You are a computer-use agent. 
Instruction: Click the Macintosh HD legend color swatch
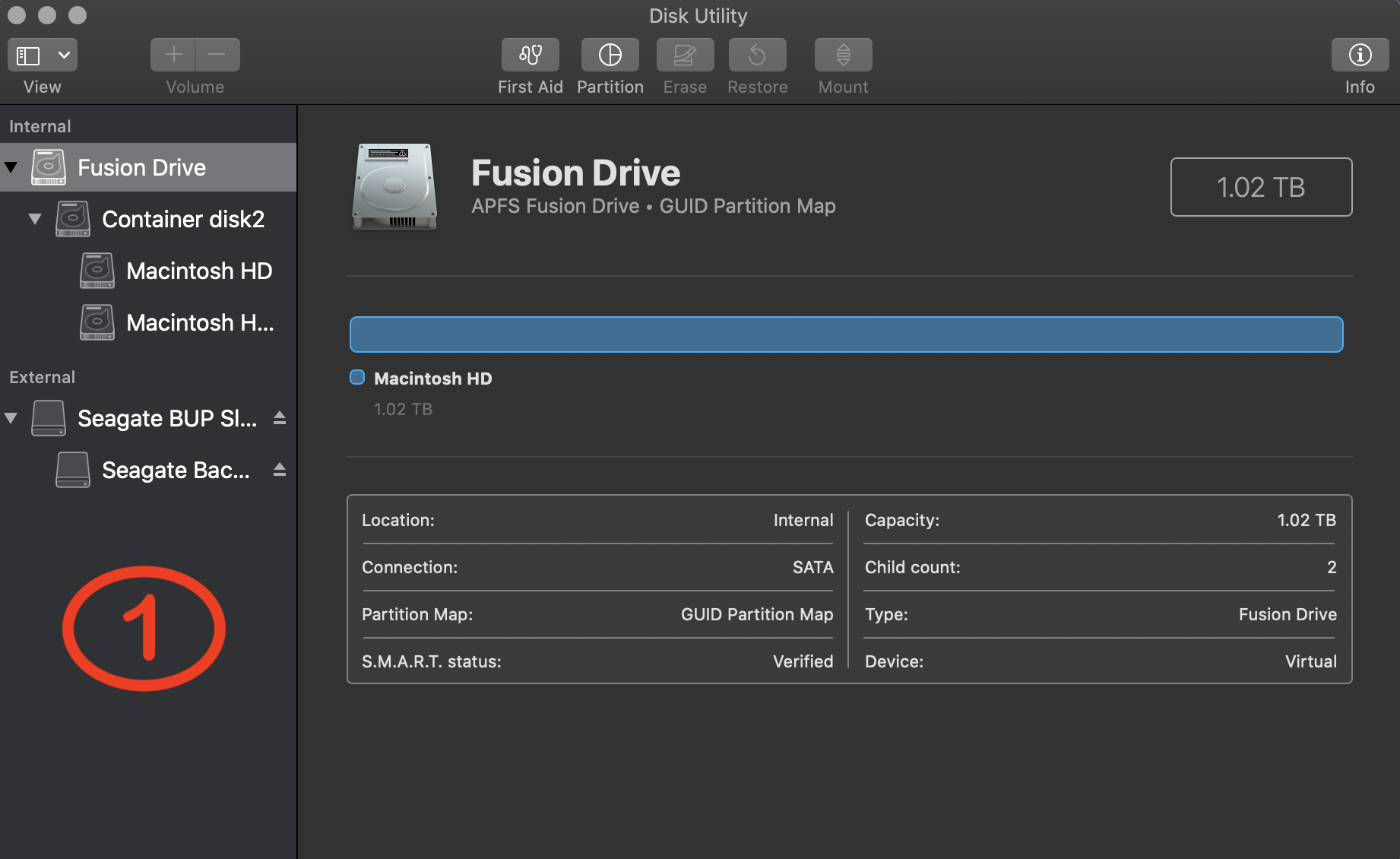coord(357,378)
